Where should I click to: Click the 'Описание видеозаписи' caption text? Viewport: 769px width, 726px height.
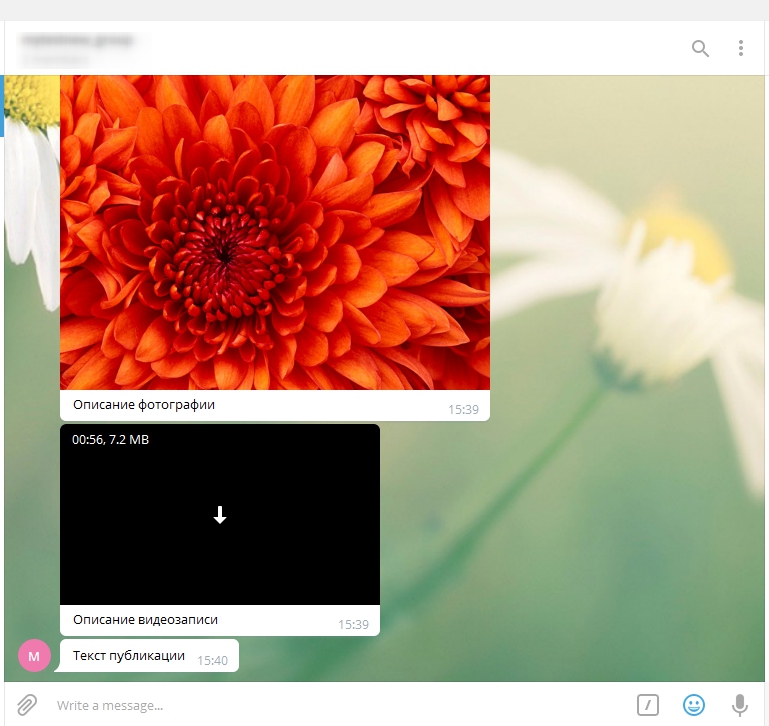pyautogui.click(x=145, y=620)
